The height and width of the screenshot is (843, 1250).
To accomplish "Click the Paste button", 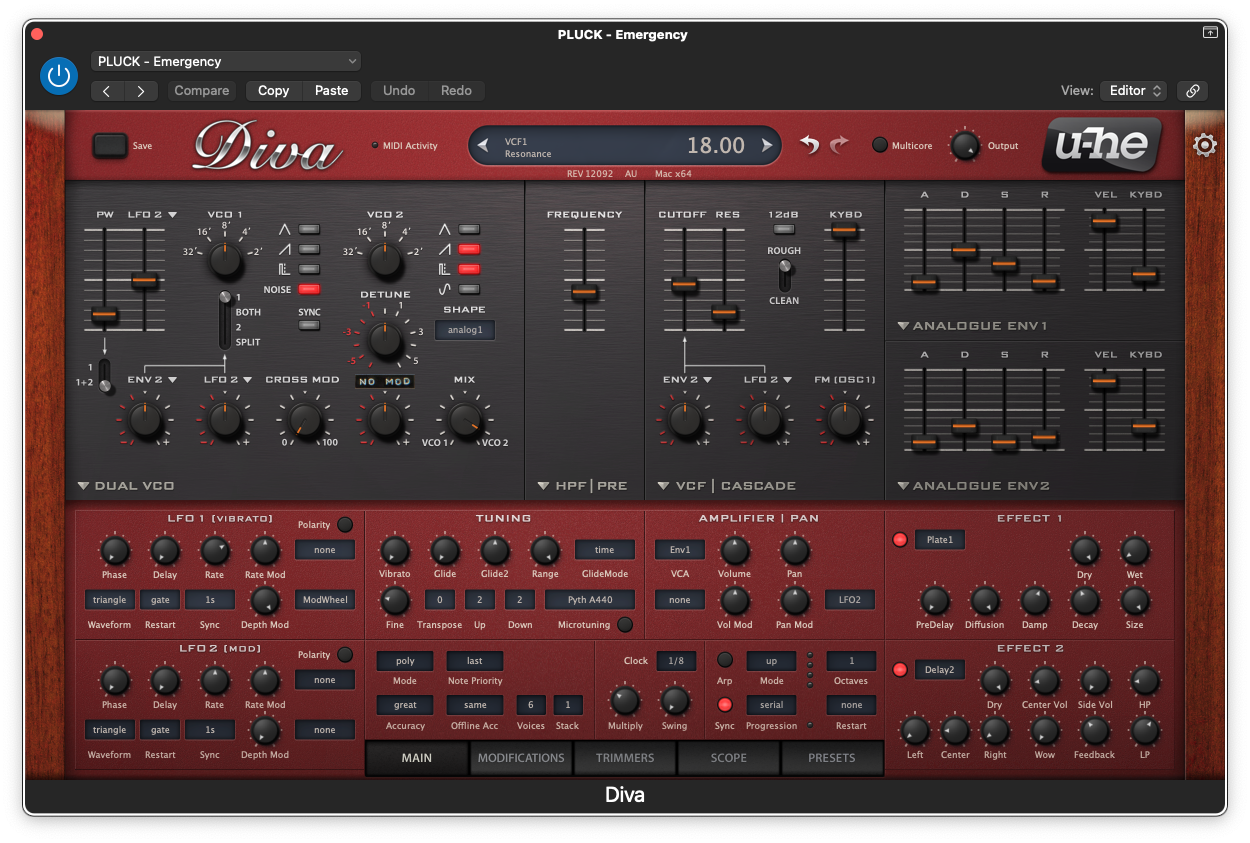I will (x=332, y=91).
